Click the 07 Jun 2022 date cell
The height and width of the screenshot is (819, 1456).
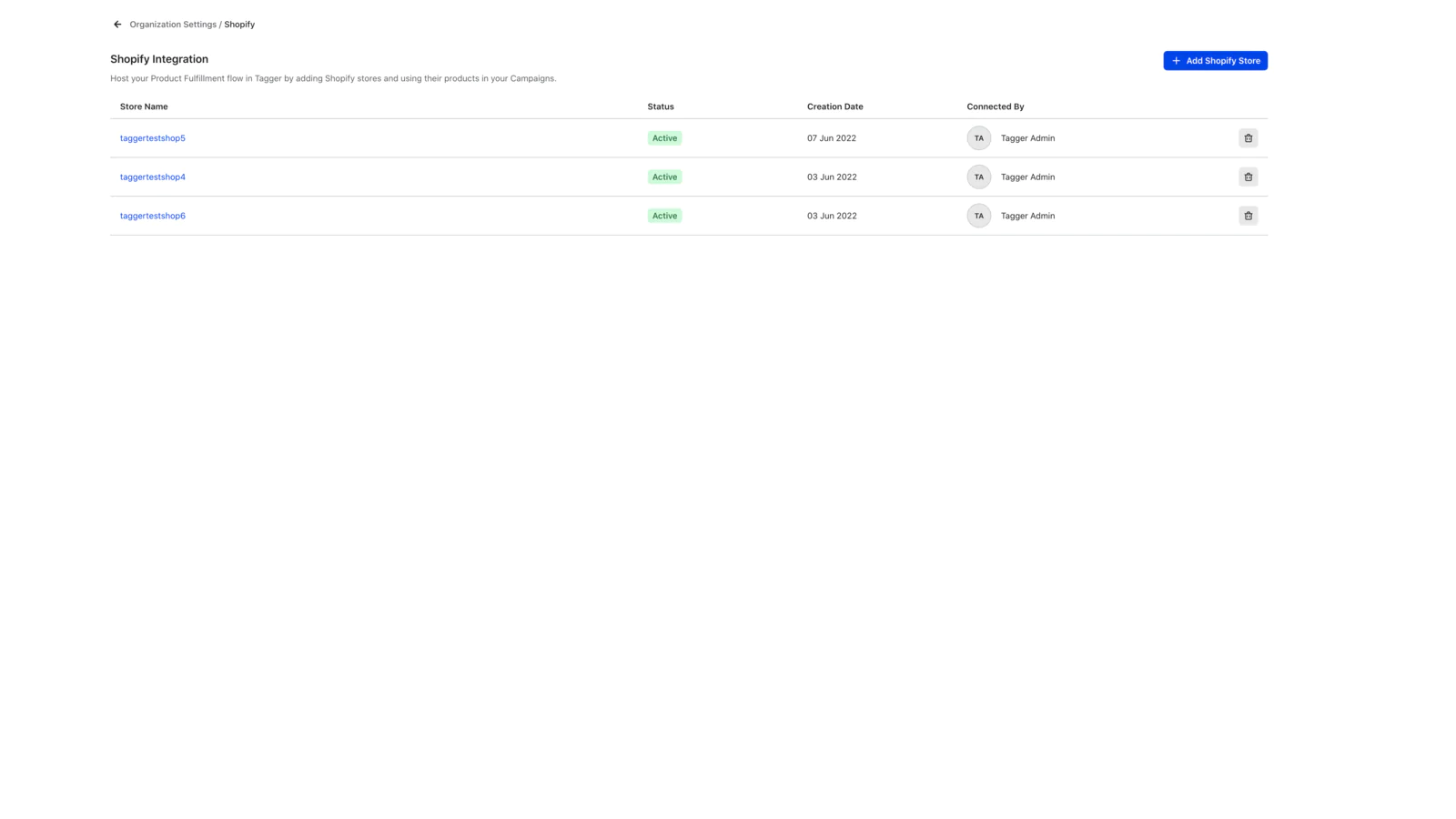click(832, 138)
